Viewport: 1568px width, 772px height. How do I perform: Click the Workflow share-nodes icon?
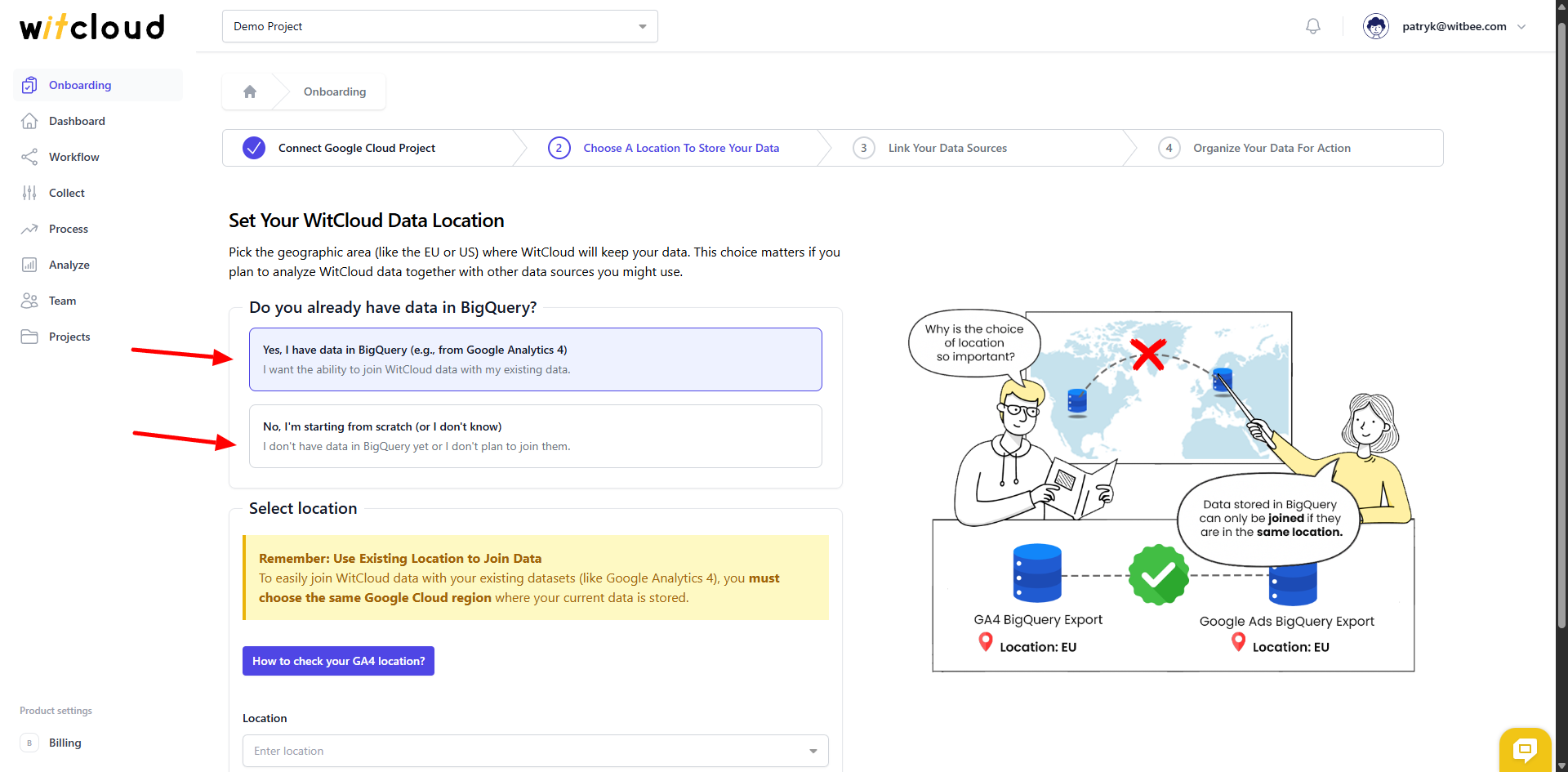(29, 157)
